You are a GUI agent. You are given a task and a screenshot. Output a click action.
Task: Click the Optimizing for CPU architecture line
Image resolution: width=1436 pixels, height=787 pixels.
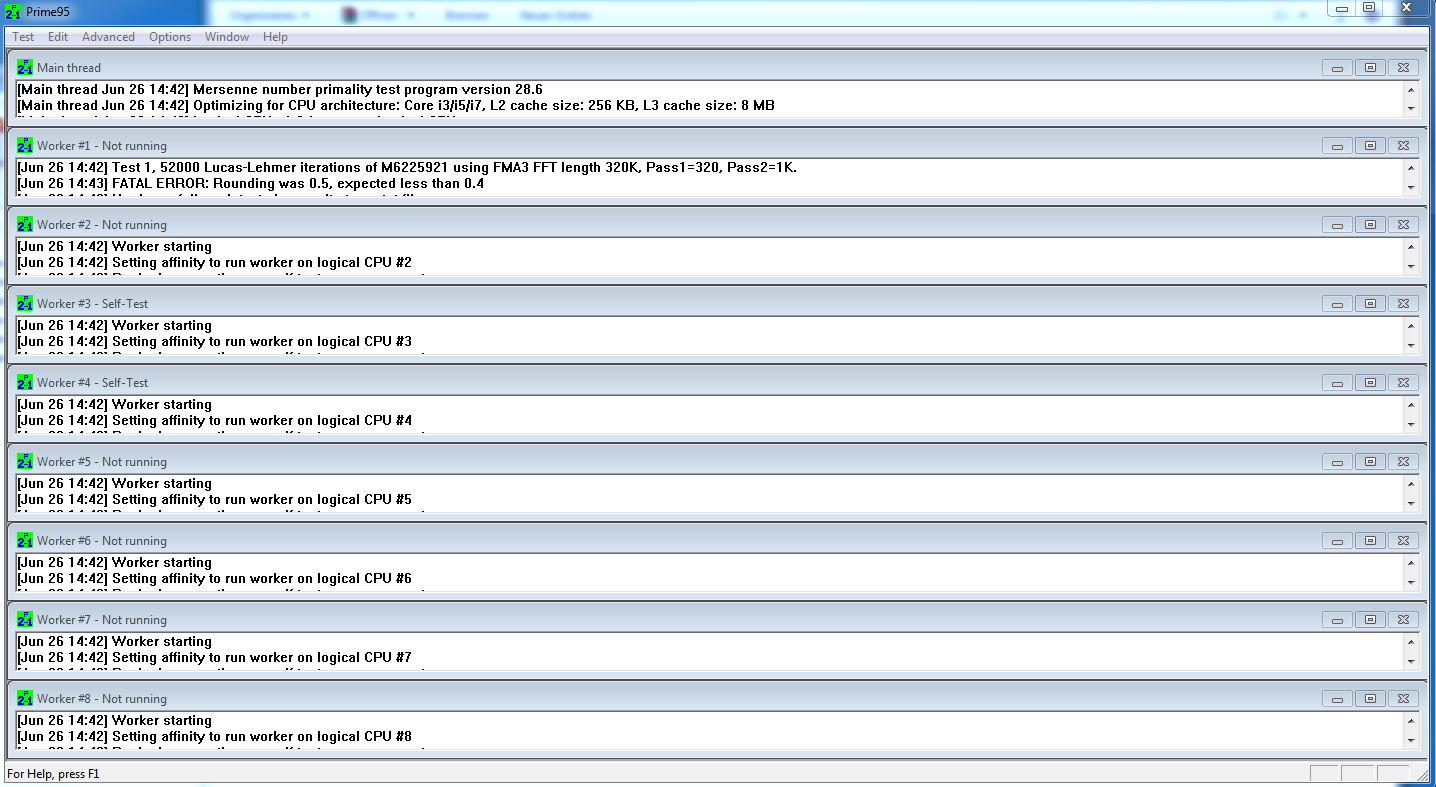396,106
